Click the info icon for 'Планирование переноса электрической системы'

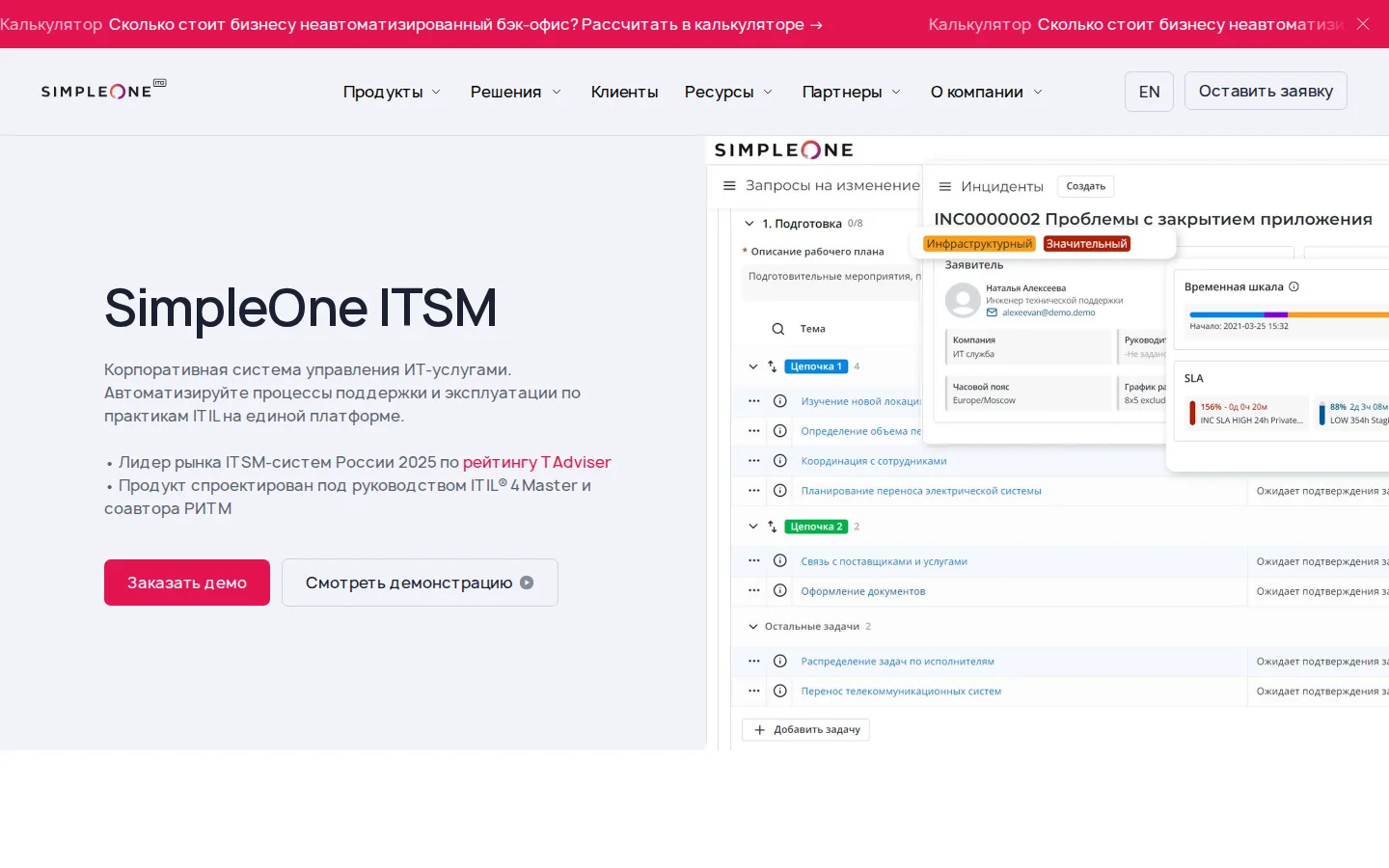780,491
